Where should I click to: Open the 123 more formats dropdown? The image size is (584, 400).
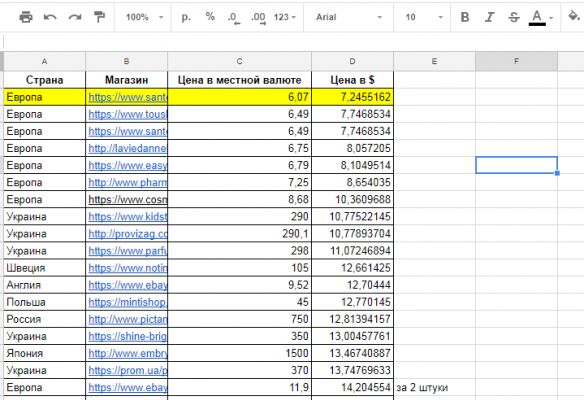[x=285, y=17]
